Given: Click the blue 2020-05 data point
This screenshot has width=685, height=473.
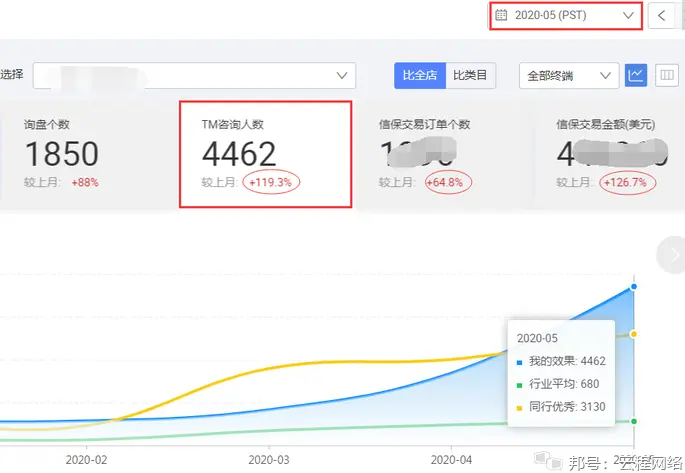Looking at the screenshot, I should [633, 287].
